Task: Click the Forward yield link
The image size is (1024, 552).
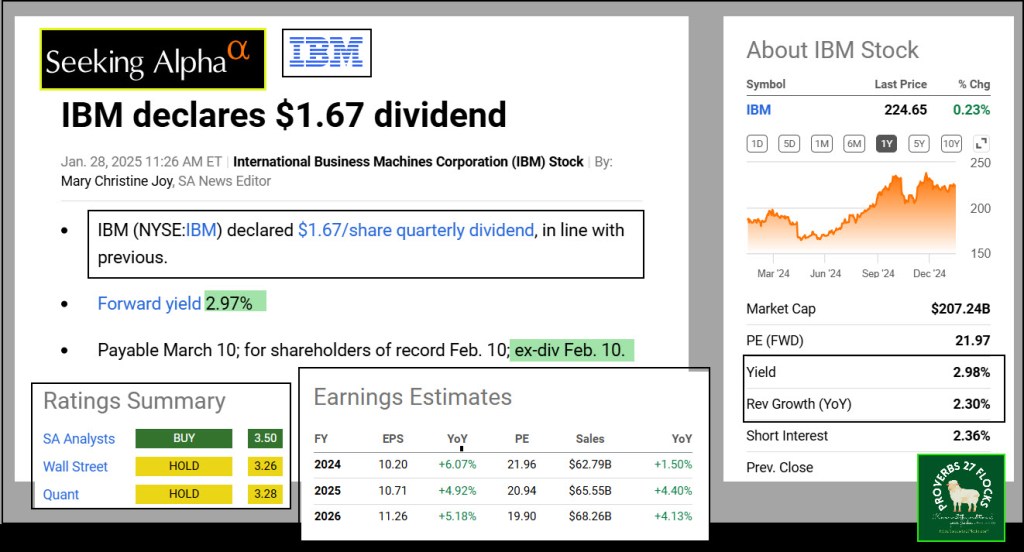Action: (149, 303)
